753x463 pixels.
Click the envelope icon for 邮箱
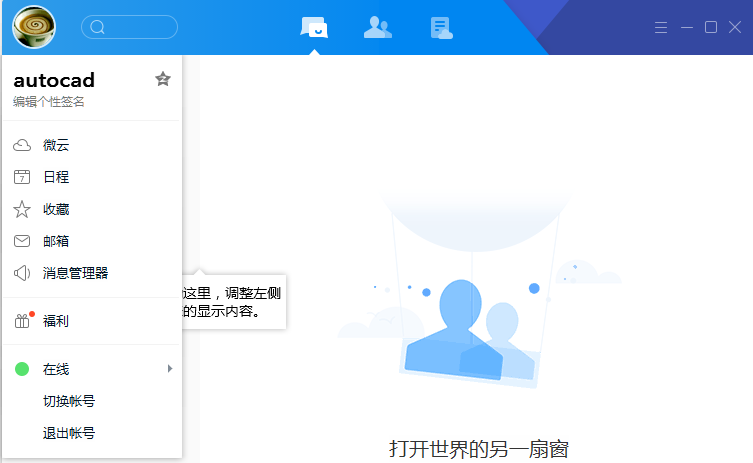pos(22,241)
